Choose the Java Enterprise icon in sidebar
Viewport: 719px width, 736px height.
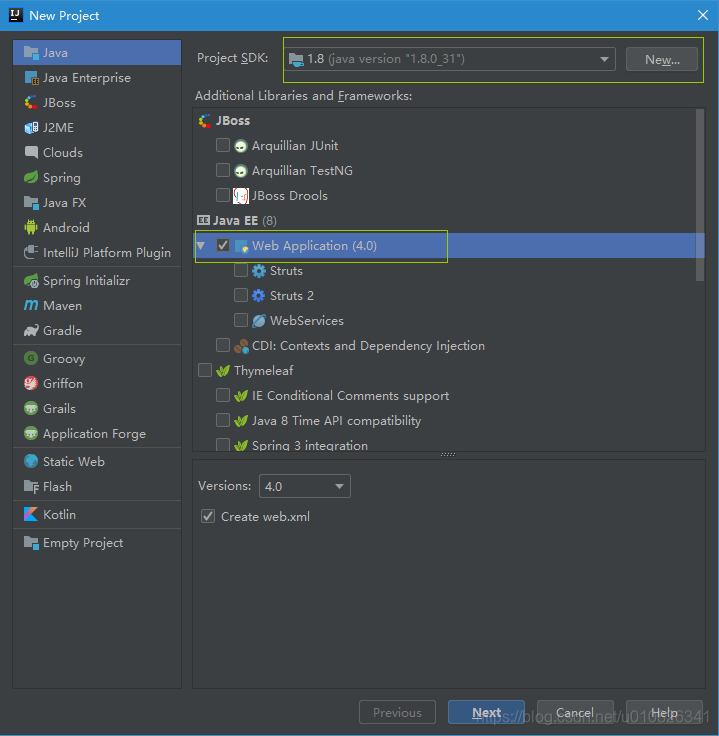tap(31, 77)
